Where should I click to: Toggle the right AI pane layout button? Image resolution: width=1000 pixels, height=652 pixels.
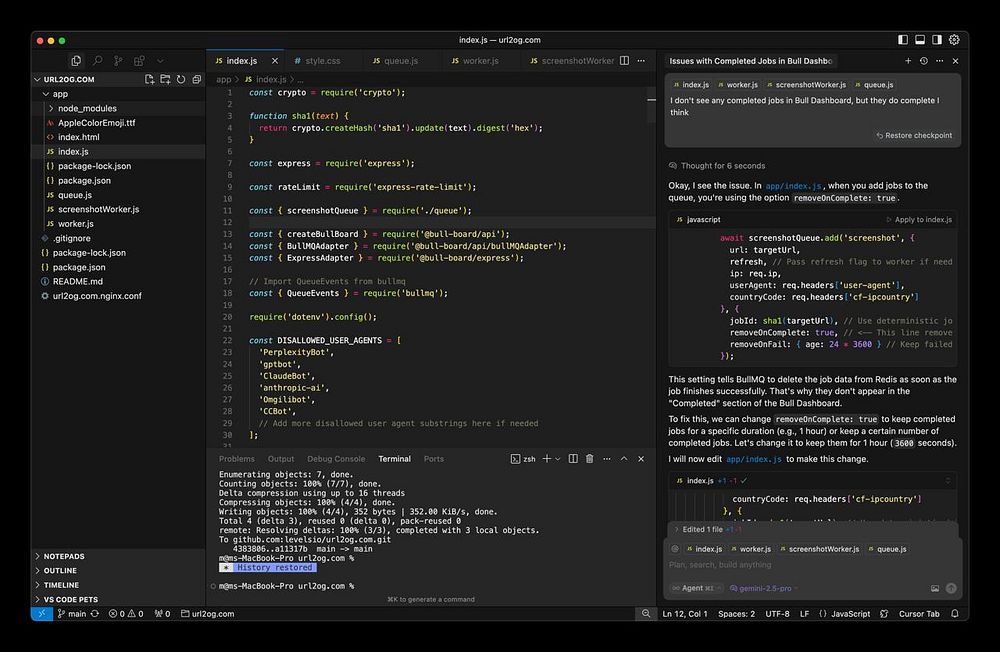pyautogui.click(x=937, y=40)
